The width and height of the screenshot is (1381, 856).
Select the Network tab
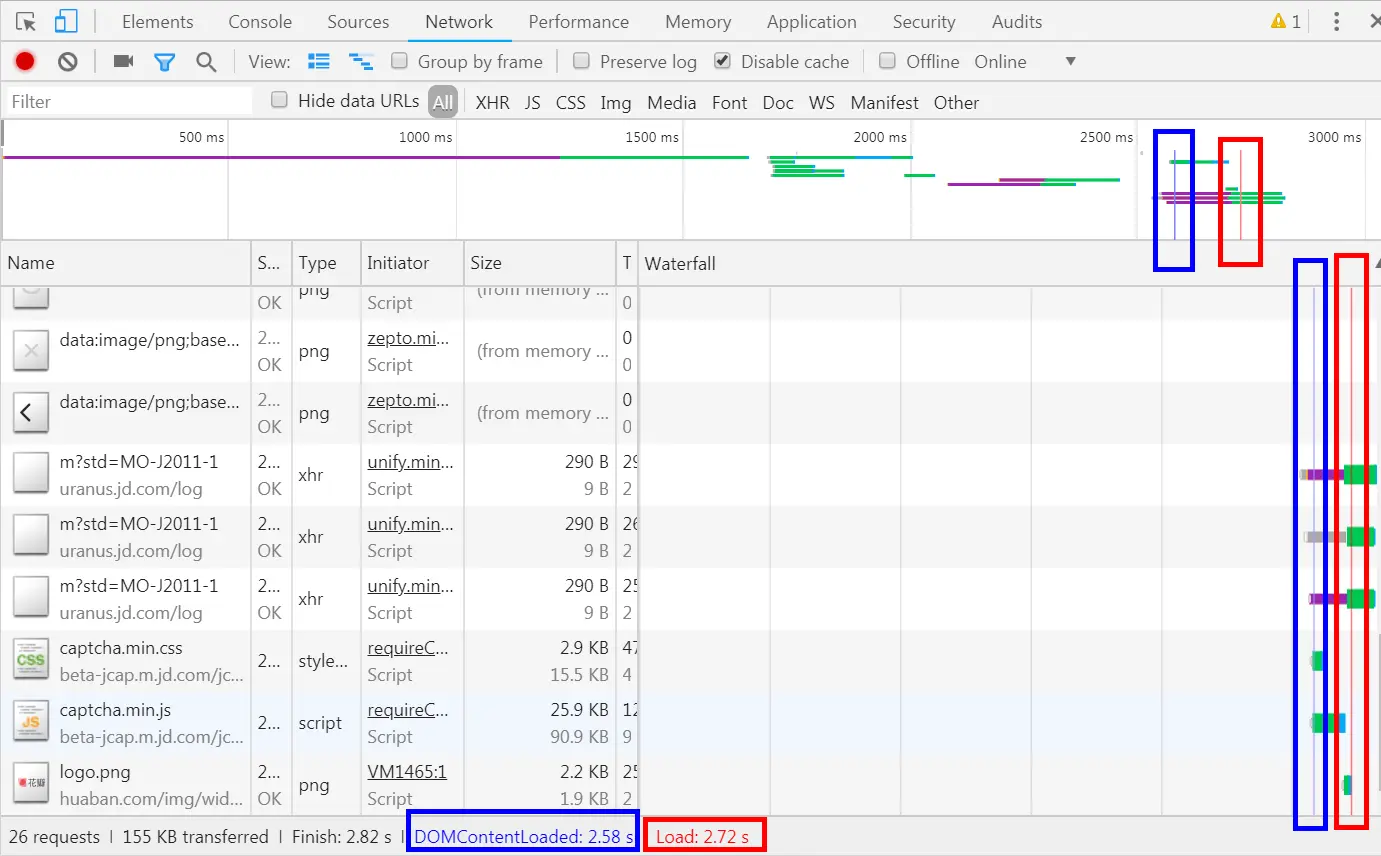click(x=459, y=21)
